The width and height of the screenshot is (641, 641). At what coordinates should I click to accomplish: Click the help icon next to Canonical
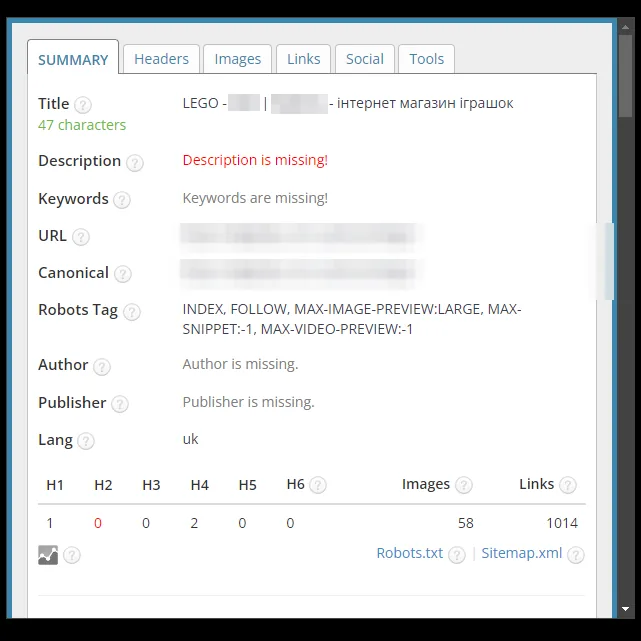[123, 274]
